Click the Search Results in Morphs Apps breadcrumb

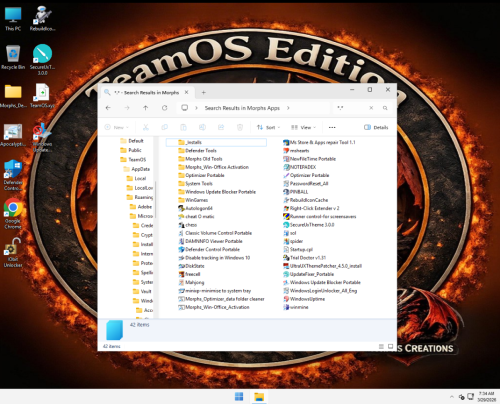click(x=242, y=108)
